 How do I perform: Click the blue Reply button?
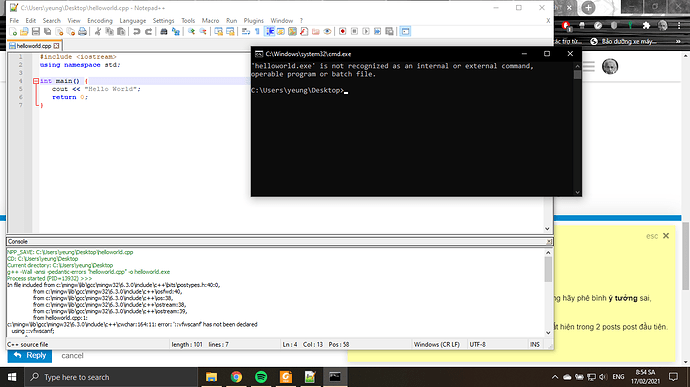tap(29, 356)
